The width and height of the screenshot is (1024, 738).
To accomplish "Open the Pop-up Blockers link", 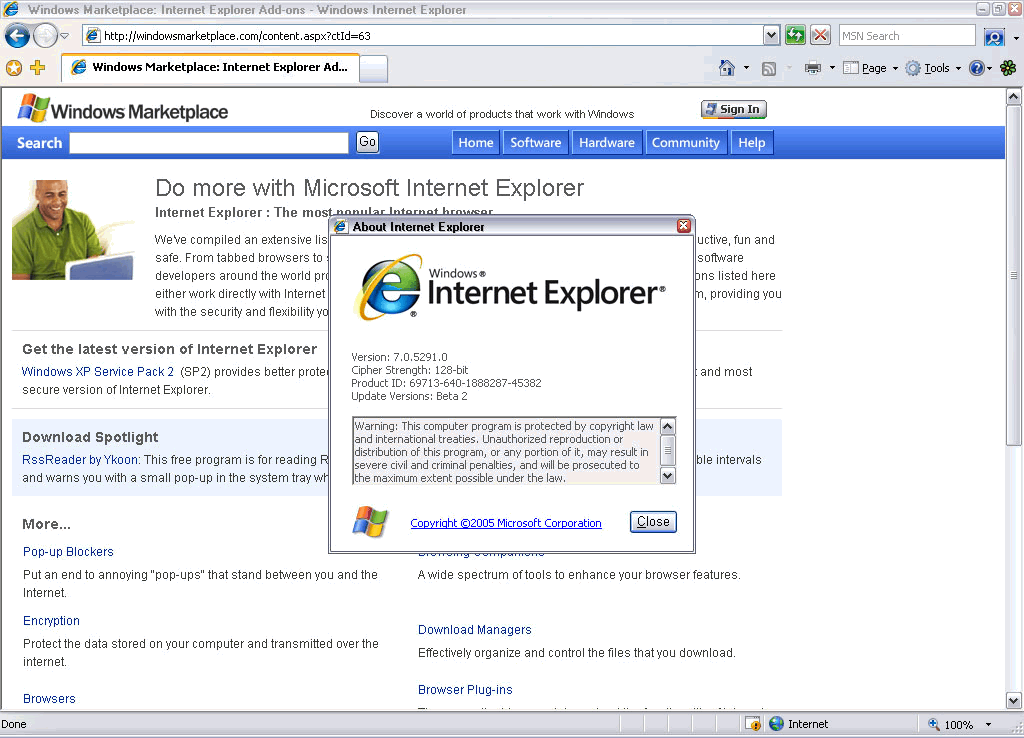I will point(68,552).
